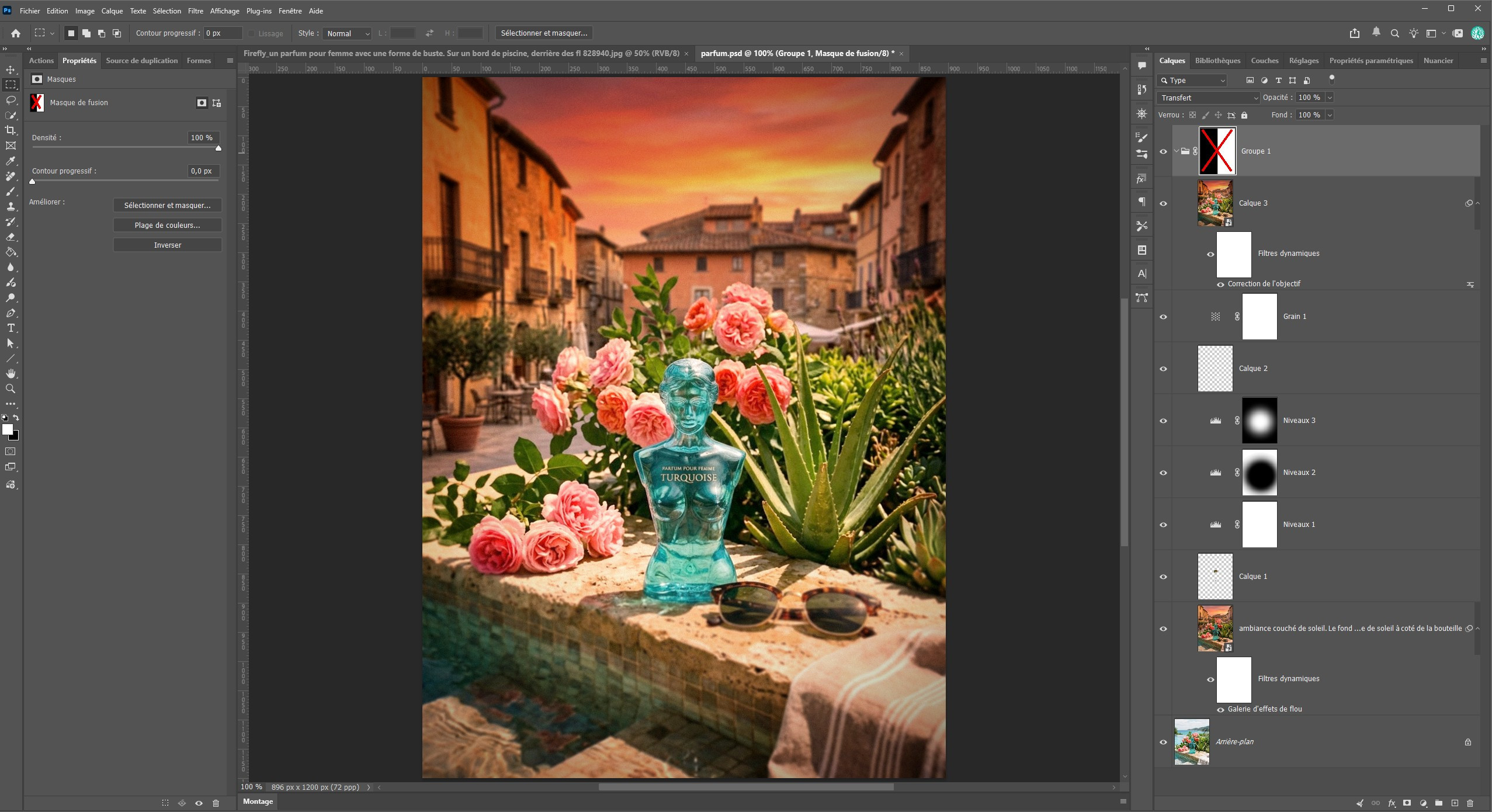Open the Opacité value dropdown arrow
Image resolution: width=1492 pixels, height=812 pixels.
click(1330, 98)
